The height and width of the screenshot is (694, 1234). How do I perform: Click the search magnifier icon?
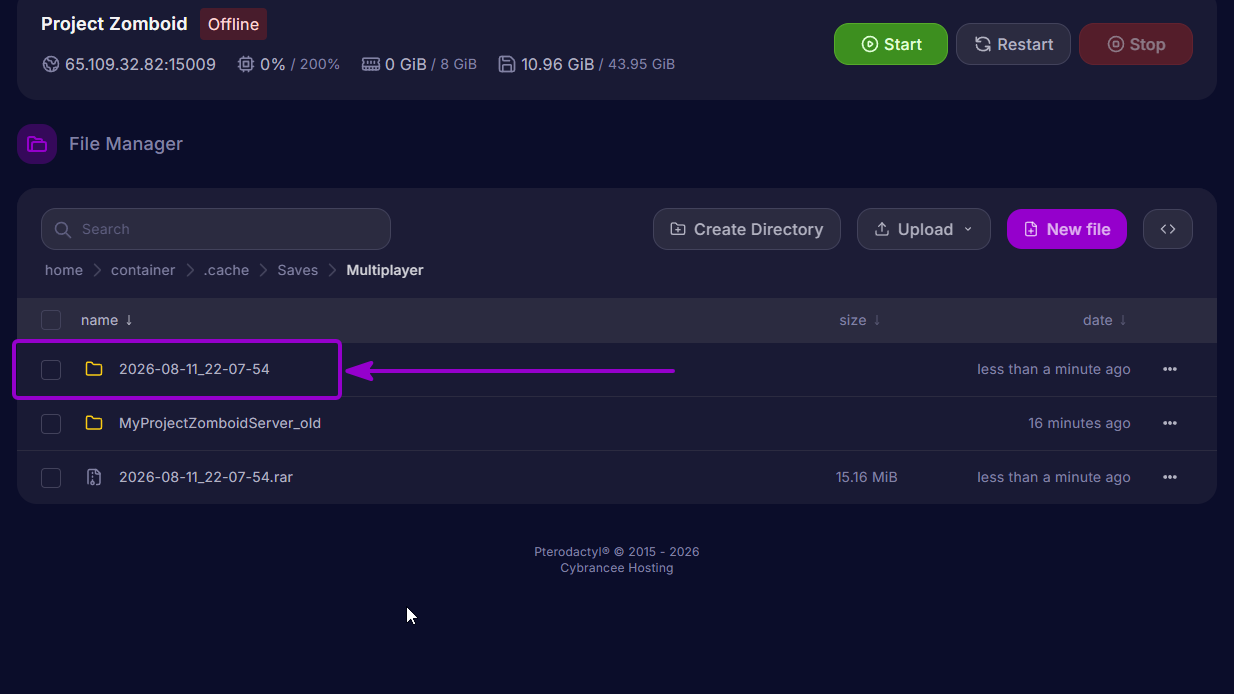coord(63,229)
